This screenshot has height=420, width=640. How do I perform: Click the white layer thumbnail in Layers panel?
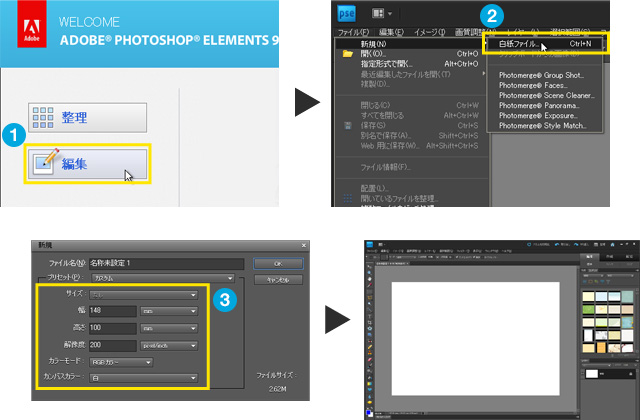pos(591,374)
